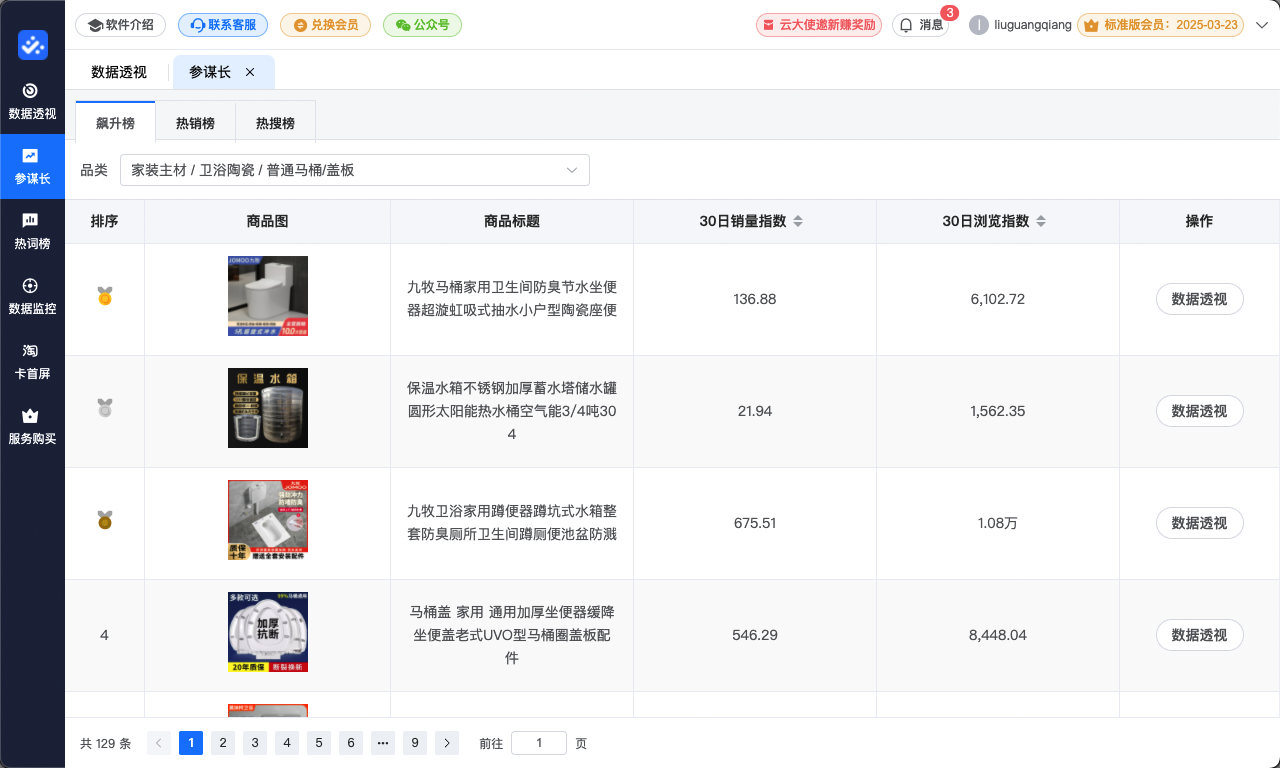The width and height of the screenshot is (1280, 768).
Task: Open 数据透视 in the left sidebar
Action: tap(32, 101)
